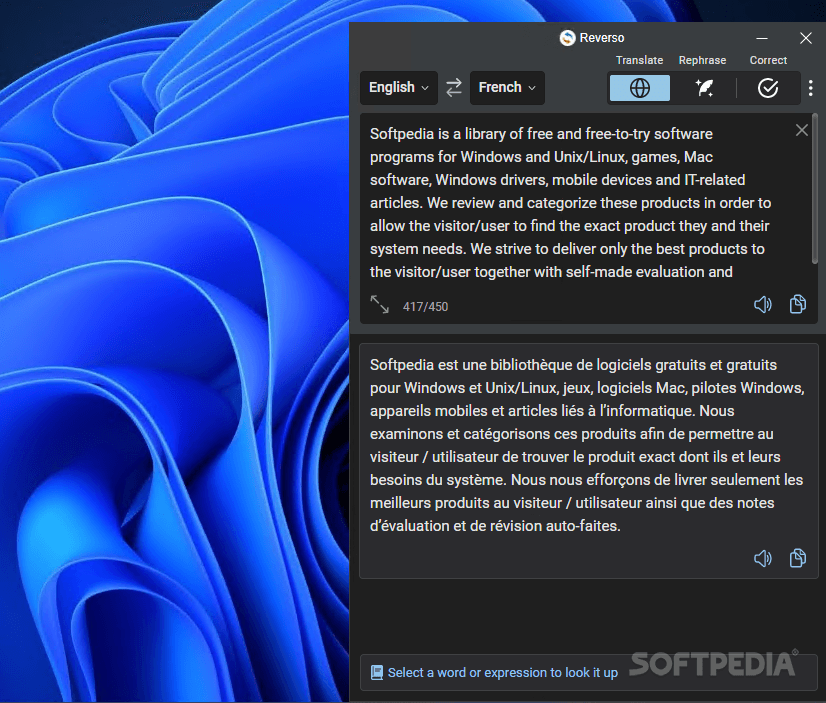Select the Translate globe mode
Image resolution: width=826 pixels, height=703 pixels.
pos(640,88)
